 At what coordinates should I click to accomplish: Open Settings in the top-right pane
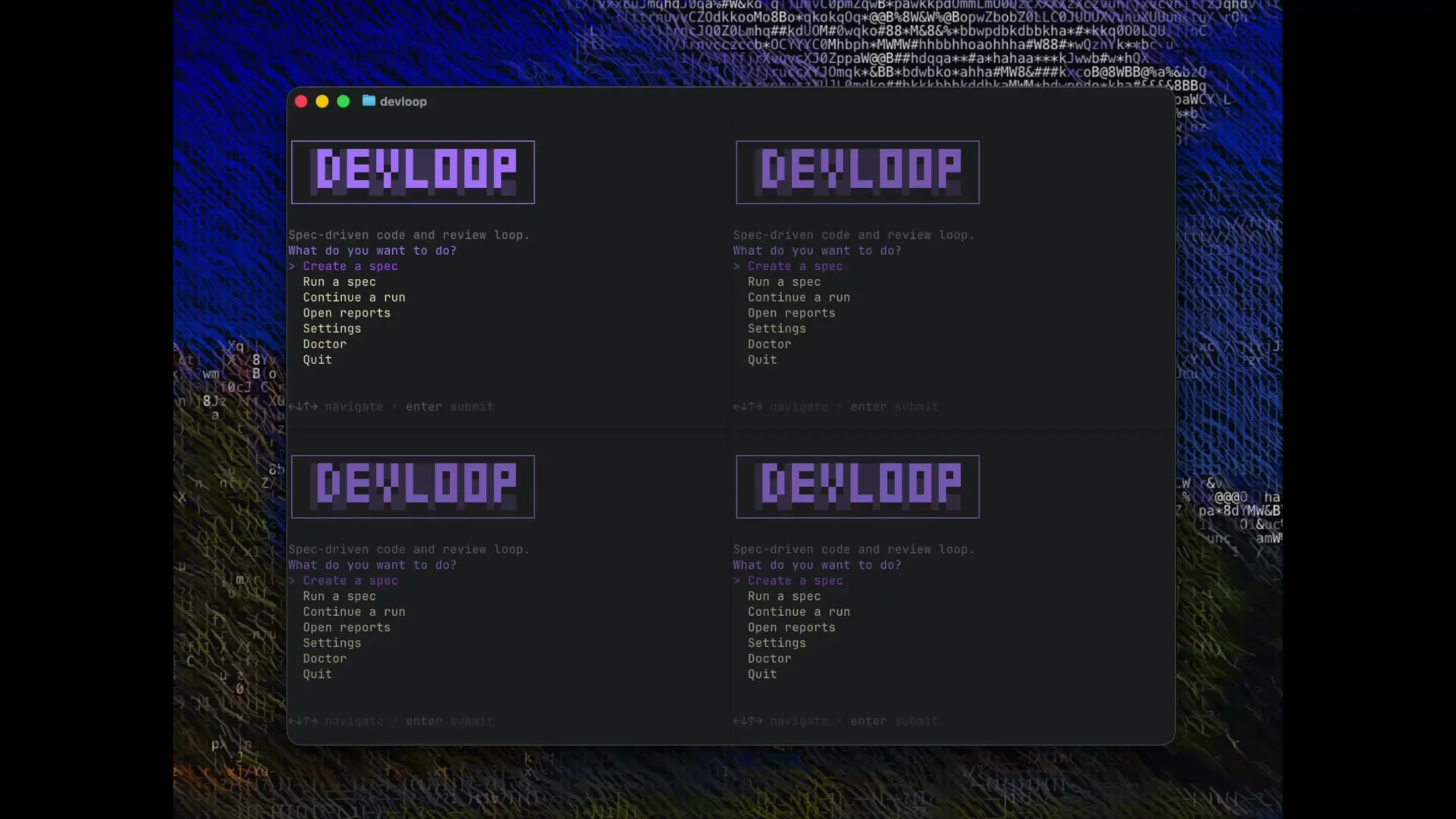(777, 328)
